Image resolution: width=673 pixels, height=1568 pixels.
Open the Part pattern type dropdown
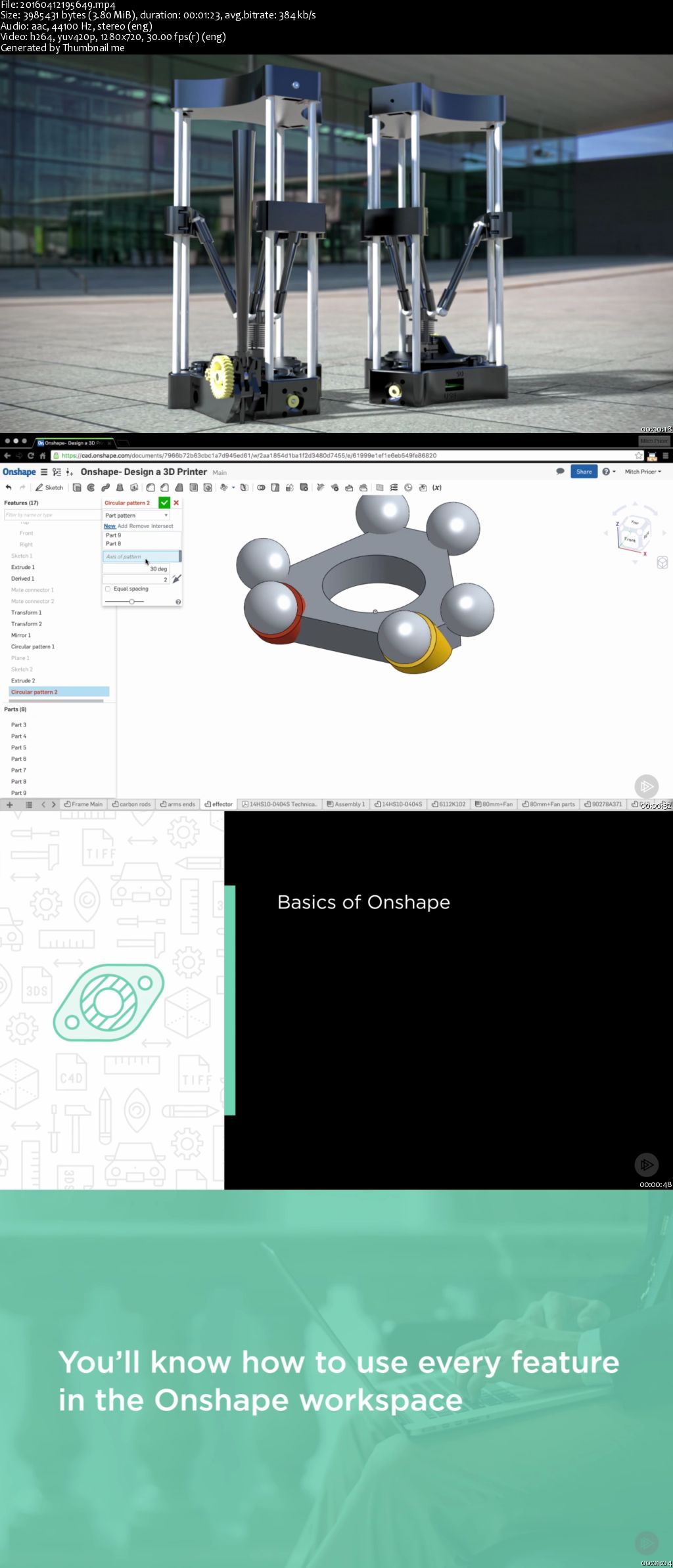pos(137,515)
